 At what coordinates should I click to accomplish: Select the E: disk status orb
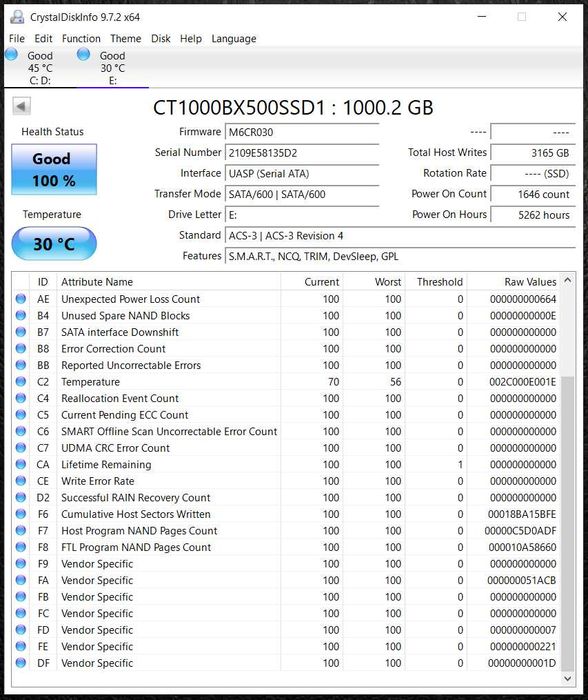point(83,54)
